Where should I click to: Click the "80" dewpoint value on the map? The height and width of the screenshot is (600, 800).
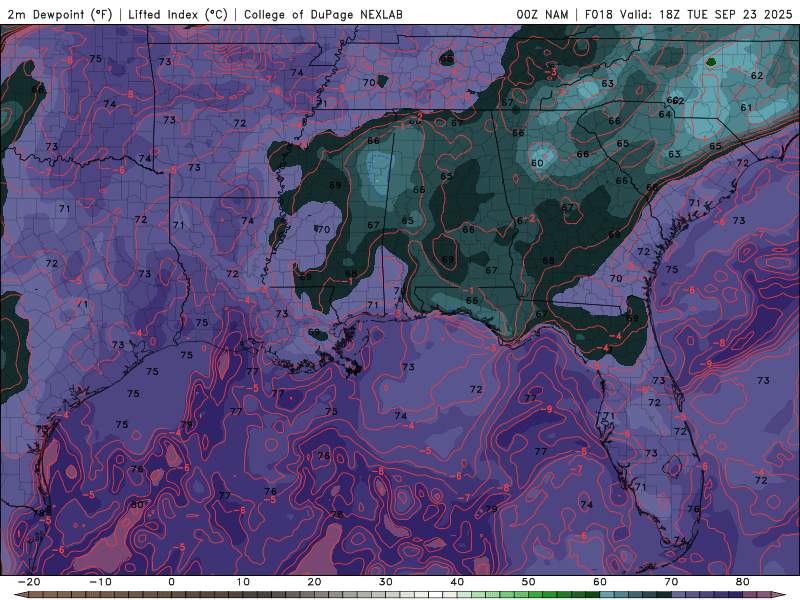[137, 505]
